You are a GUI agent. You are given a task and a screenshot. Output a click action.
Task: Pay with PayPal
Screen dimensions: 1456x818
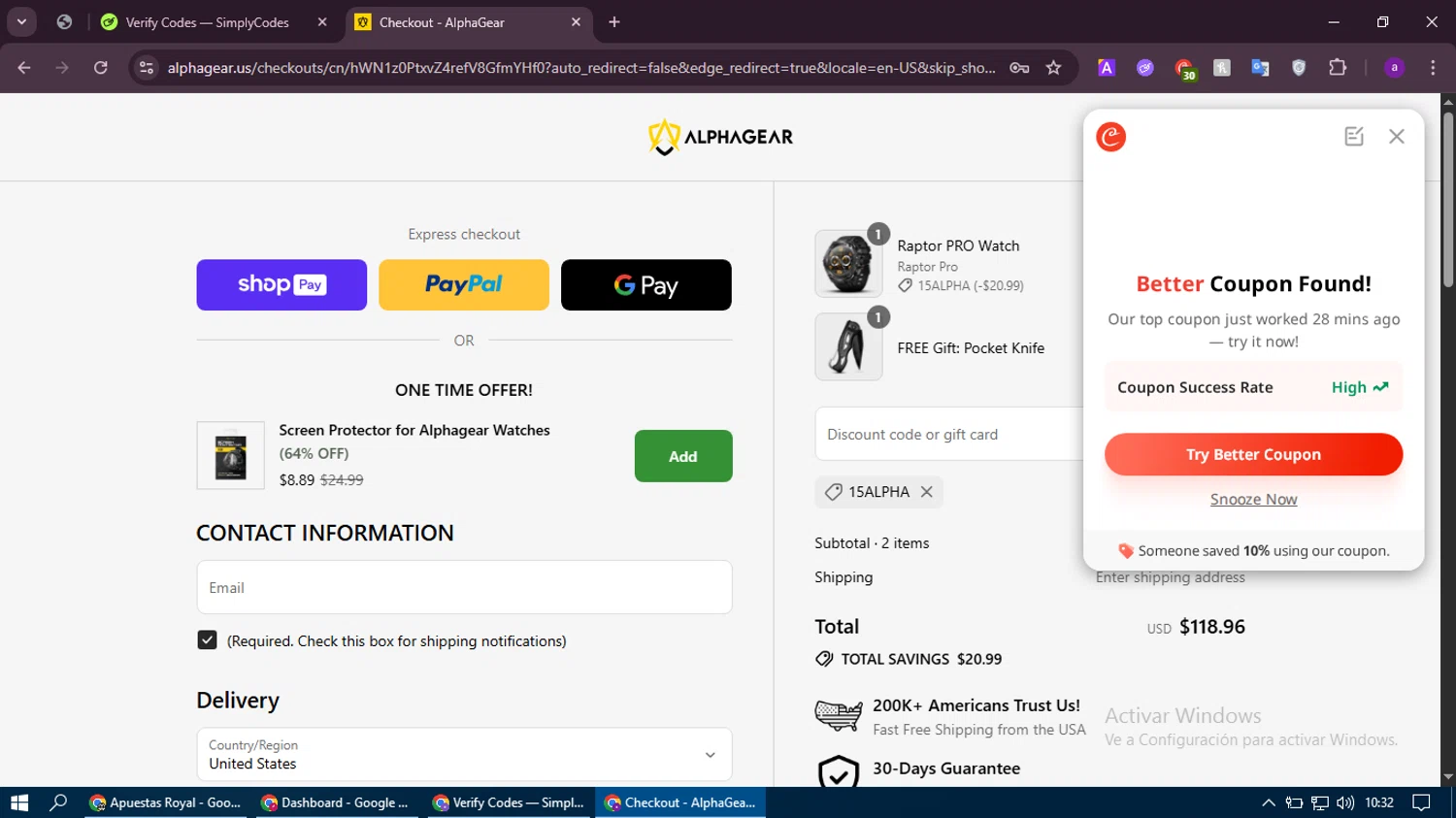click(464, 284)
